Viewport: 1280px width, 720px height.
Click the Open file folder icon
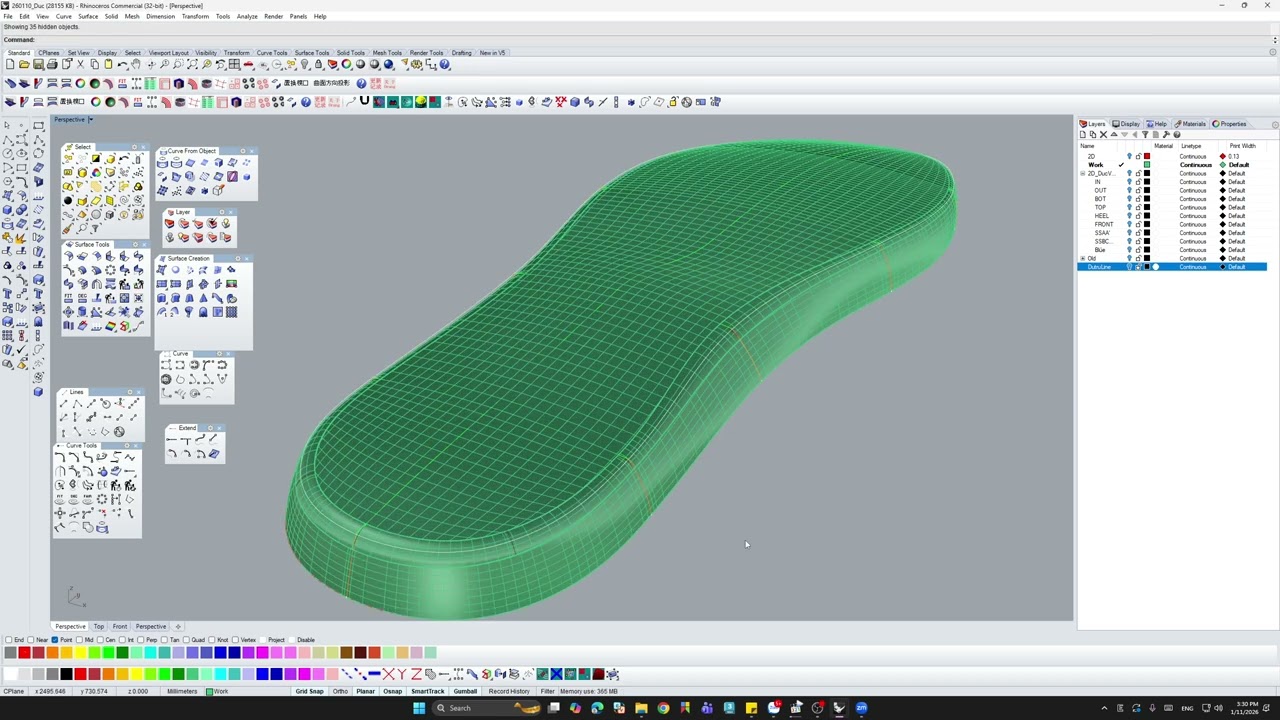pyautogui.click(x=24, y=64)
